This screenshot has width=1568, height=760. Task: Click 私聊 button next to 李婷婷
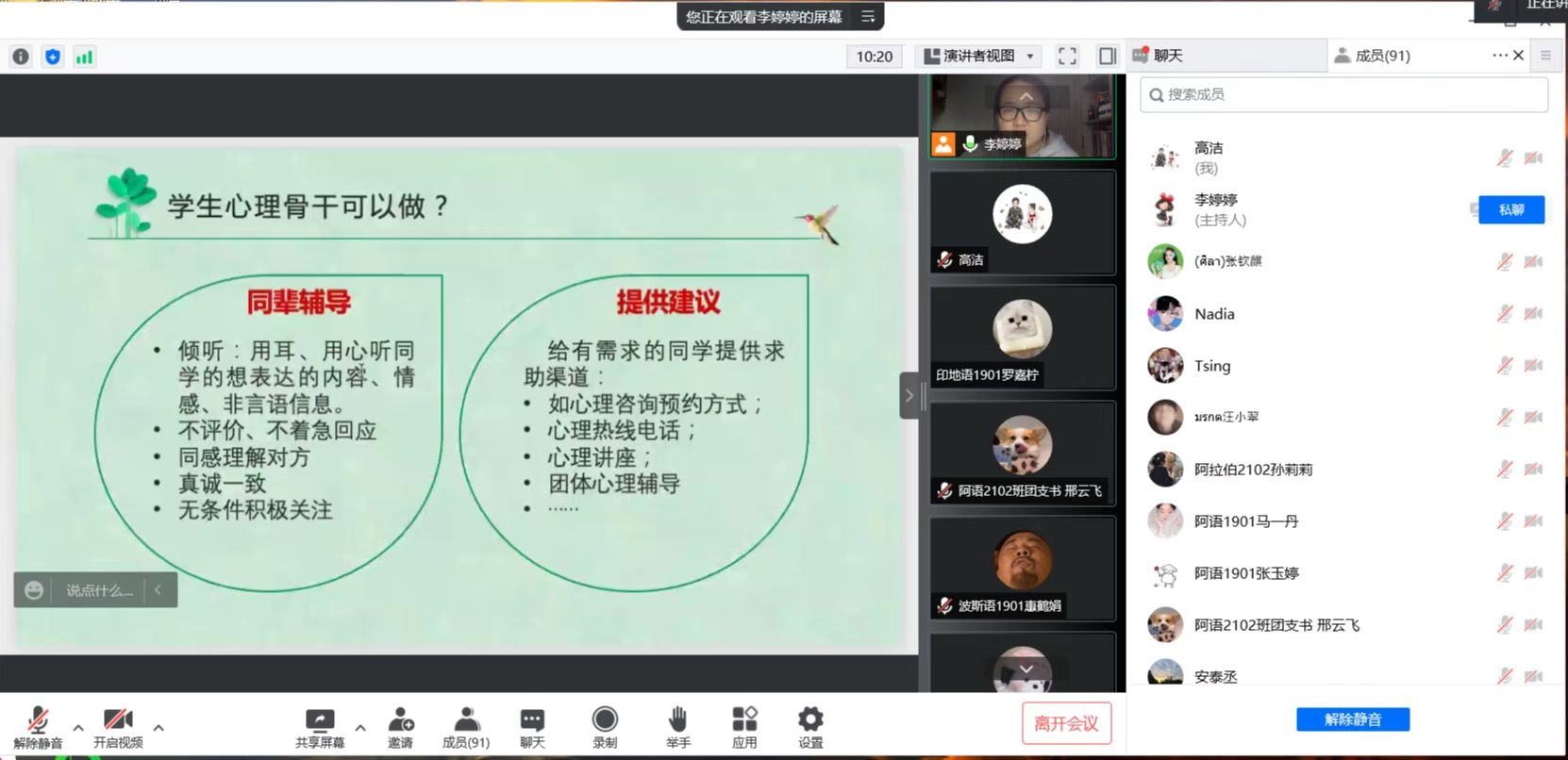[1510, 209]
